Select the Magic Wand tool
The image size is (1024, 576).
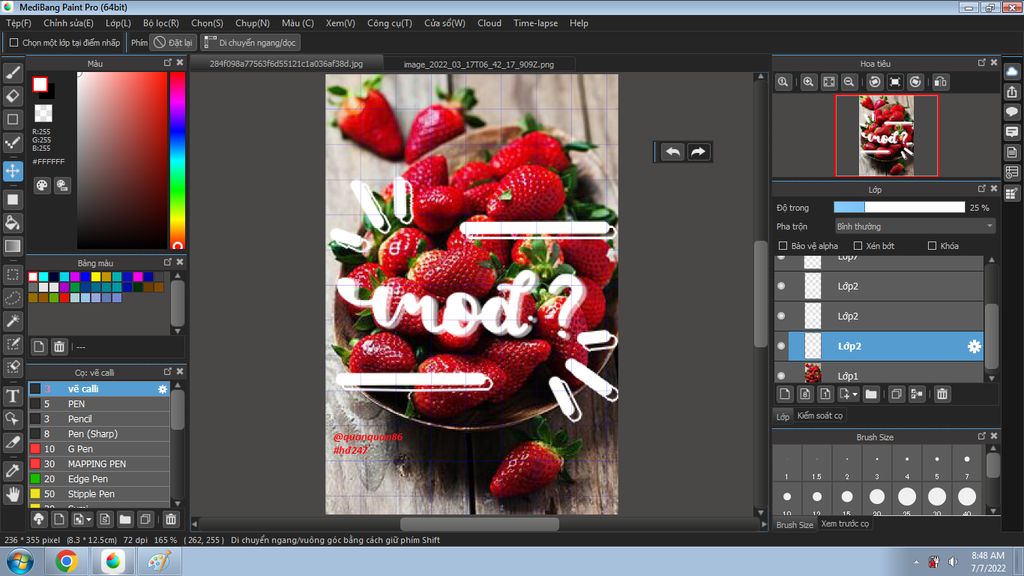click(x=12, y=321)
